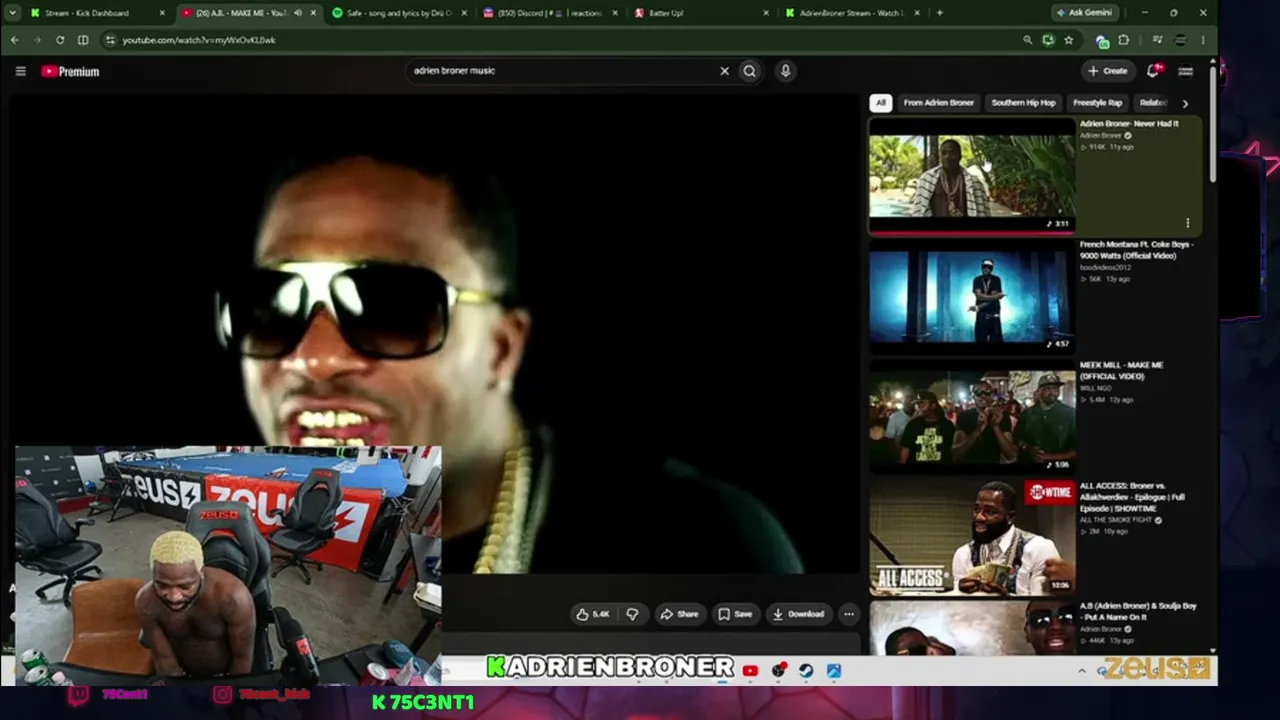
Task: Save the video to a playlist
Action: (x=735, y=614)
